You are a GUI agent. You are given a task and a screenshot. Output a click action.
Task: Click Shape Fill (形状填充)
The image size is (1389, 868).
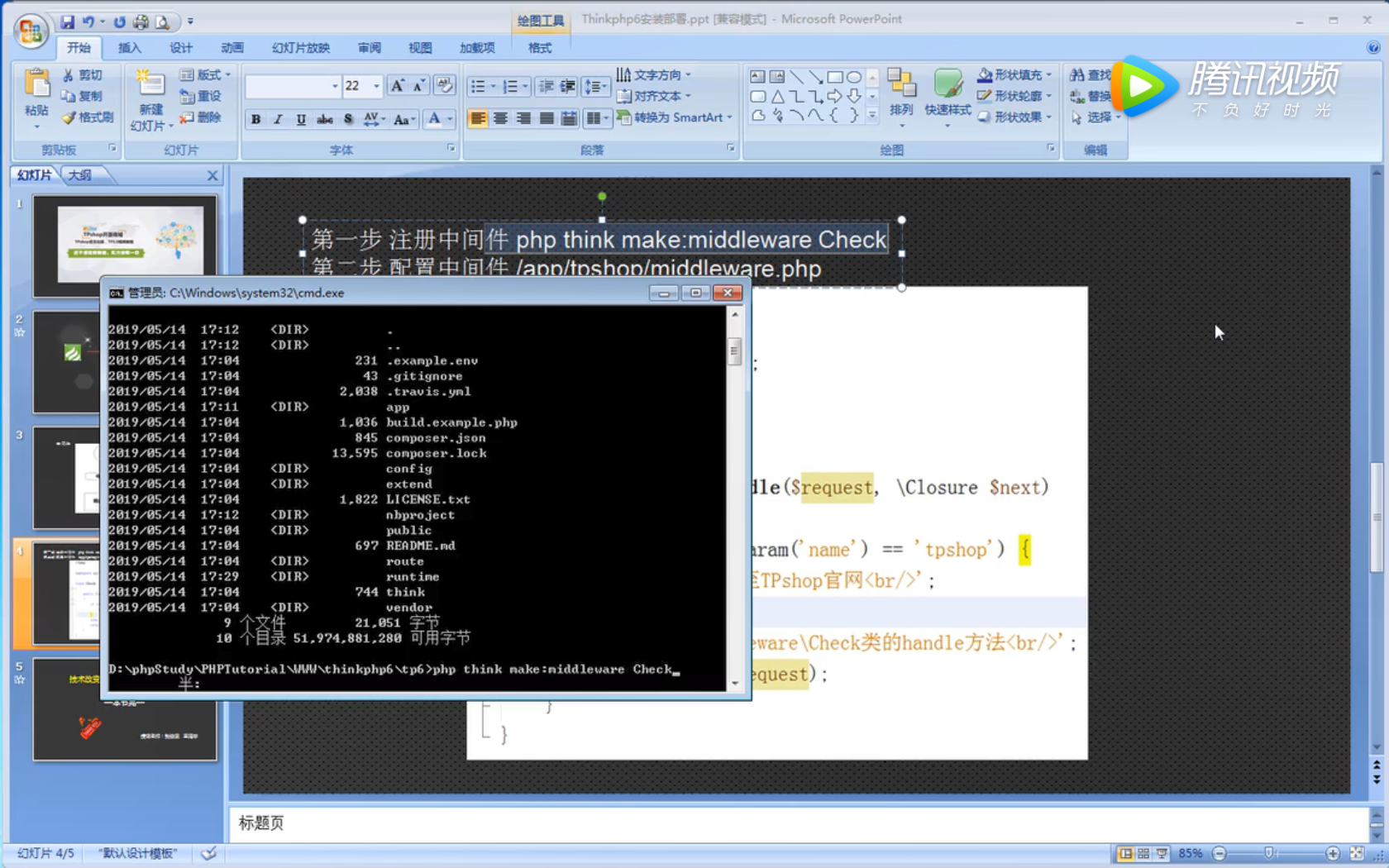click(1014, 75)
